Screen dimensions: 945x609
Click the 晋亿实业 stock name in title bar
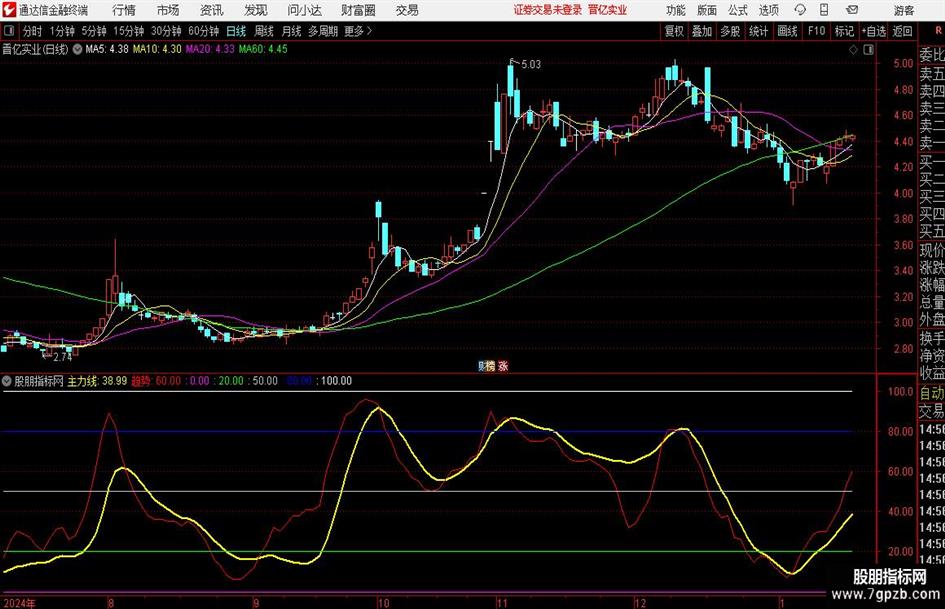tap(608, 10)
